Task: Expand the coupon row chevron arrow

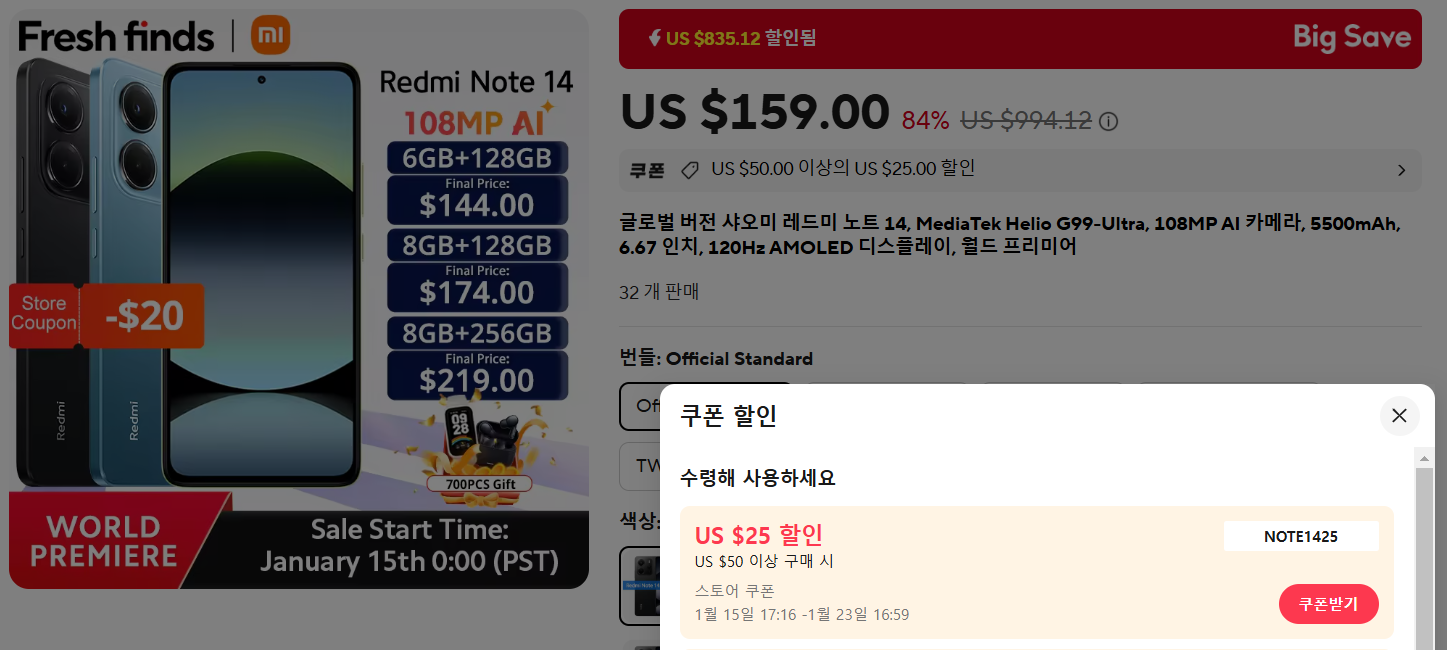Action: (1401, 170)
